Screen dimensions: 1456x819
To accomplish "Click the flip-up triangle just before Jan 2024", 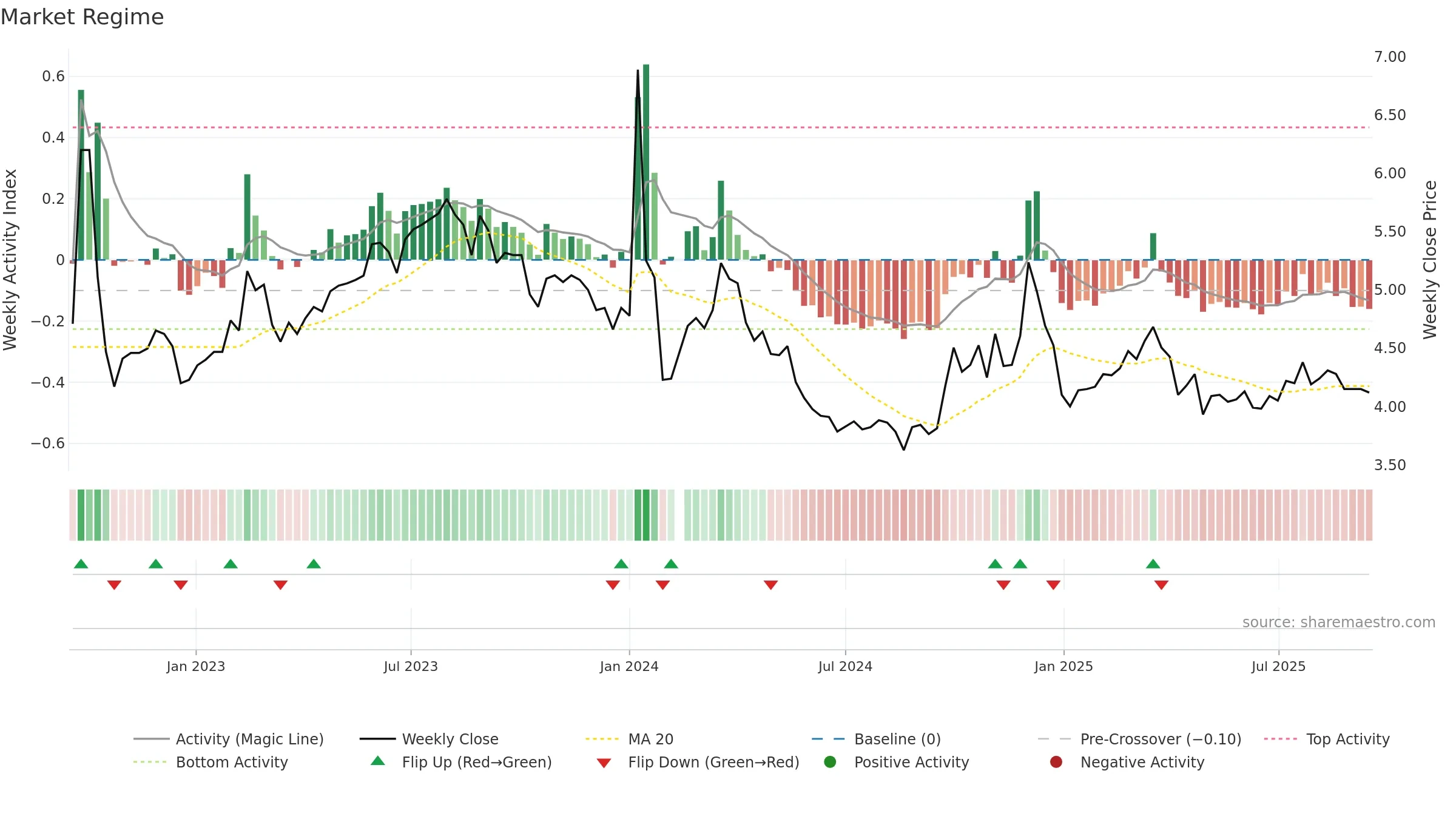I will (621, 564).
